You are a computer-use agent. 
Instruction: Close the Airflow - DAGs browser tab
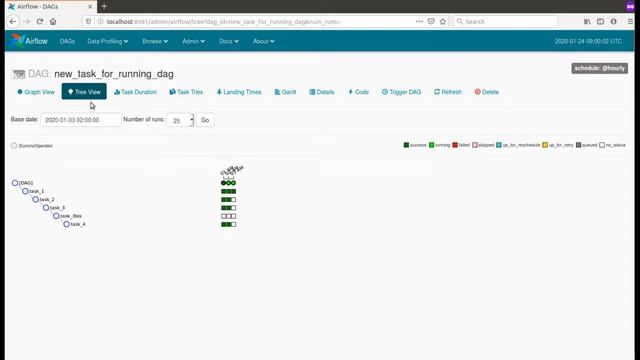[90, 7]
